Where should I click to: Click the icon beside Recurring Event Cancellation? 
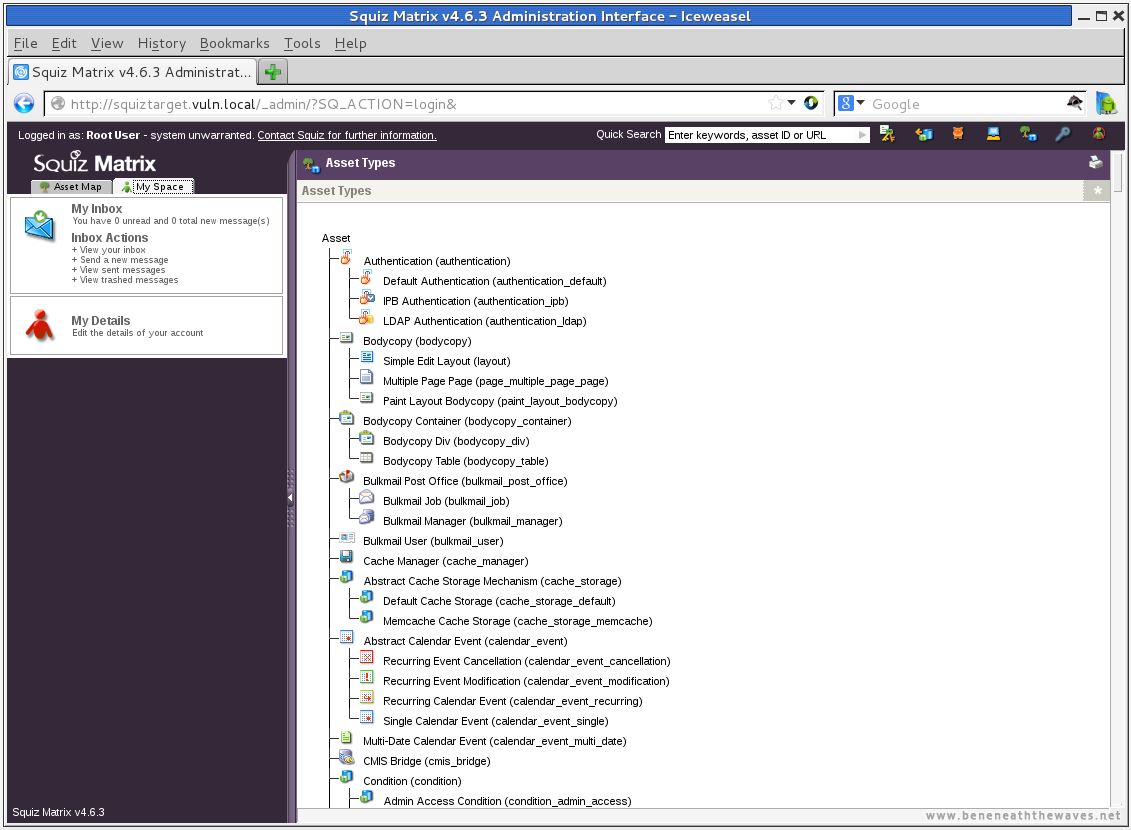point(366,657)
